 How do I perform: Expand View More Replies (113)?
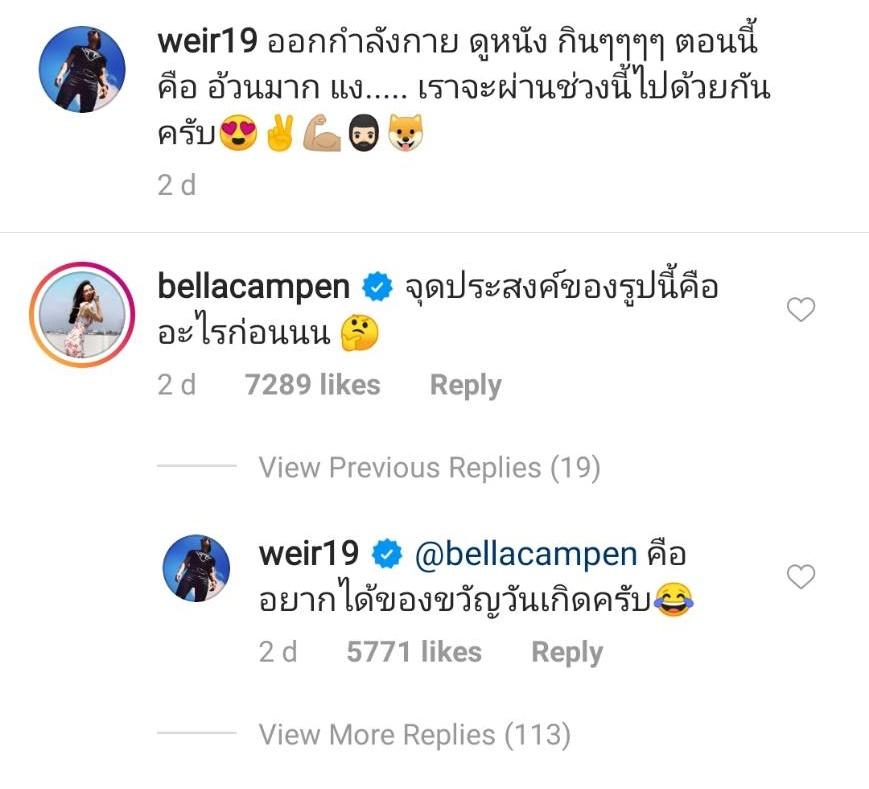(x=415, y=735)
